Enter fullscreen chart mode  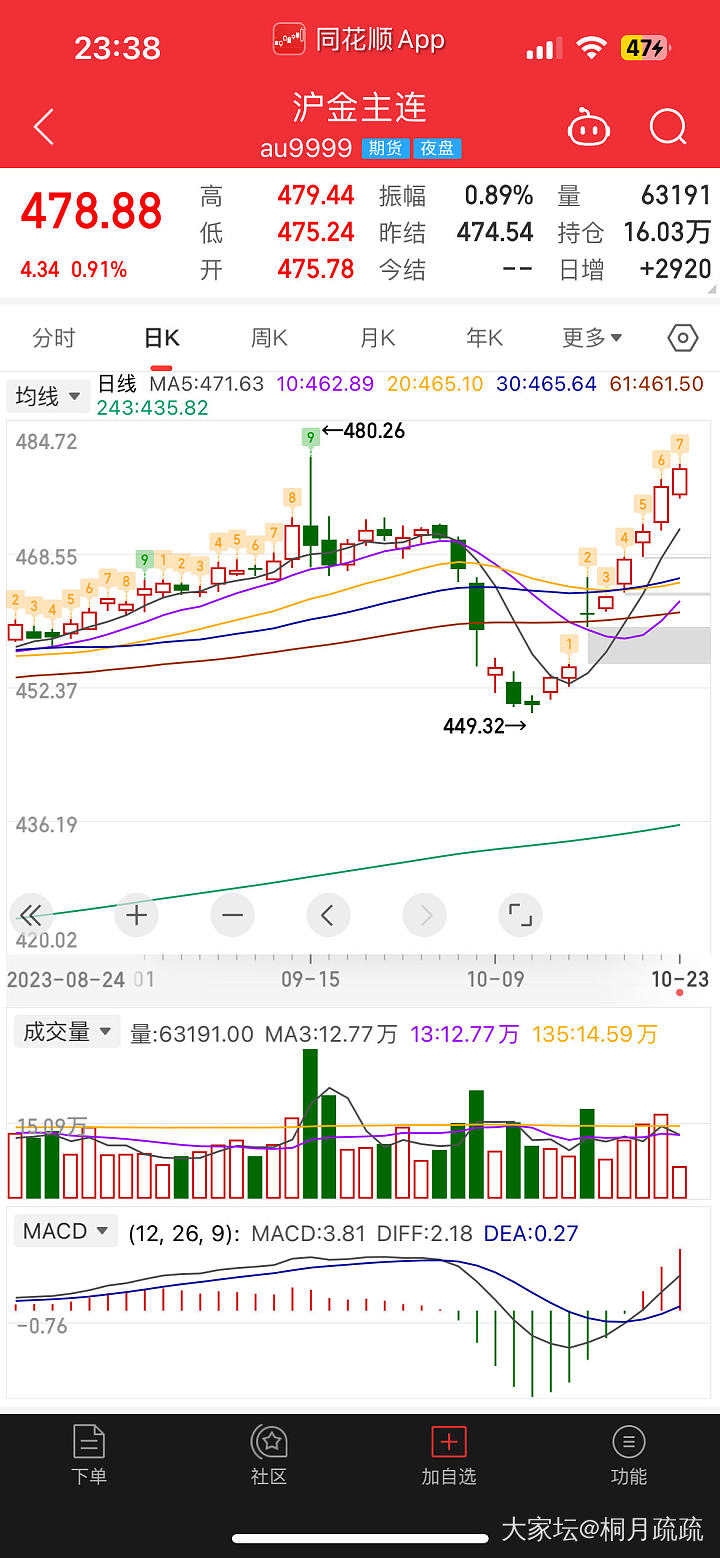tap(520, 914)
